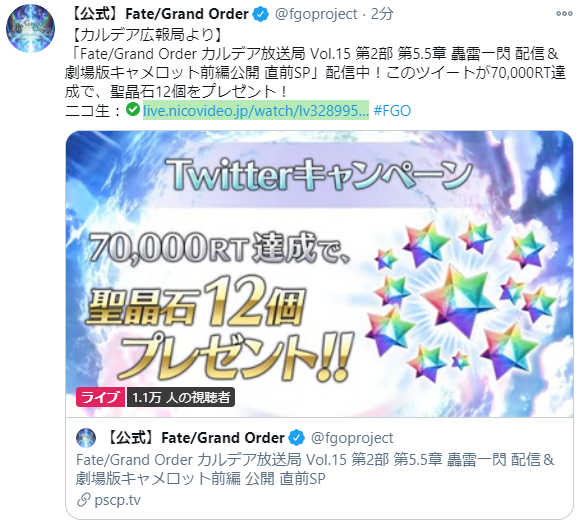The height and width of the screenshot is (530, 582).
Task: Click the chain link icon beside pscp.tv
Action: pyautogui.click(x=84, y=500)
